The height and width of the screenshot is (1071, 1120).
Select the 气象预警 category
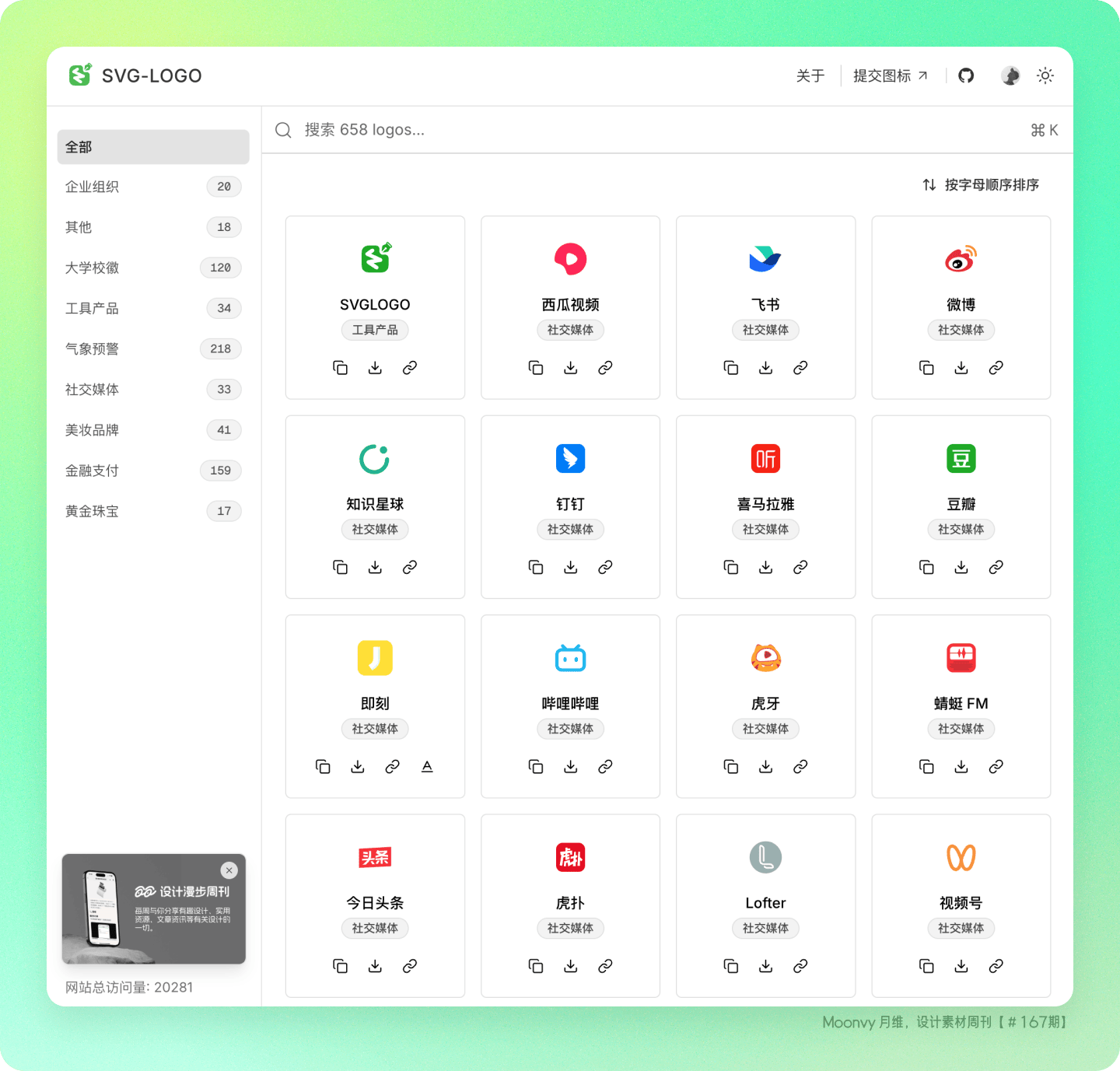[x=93, y=348]
